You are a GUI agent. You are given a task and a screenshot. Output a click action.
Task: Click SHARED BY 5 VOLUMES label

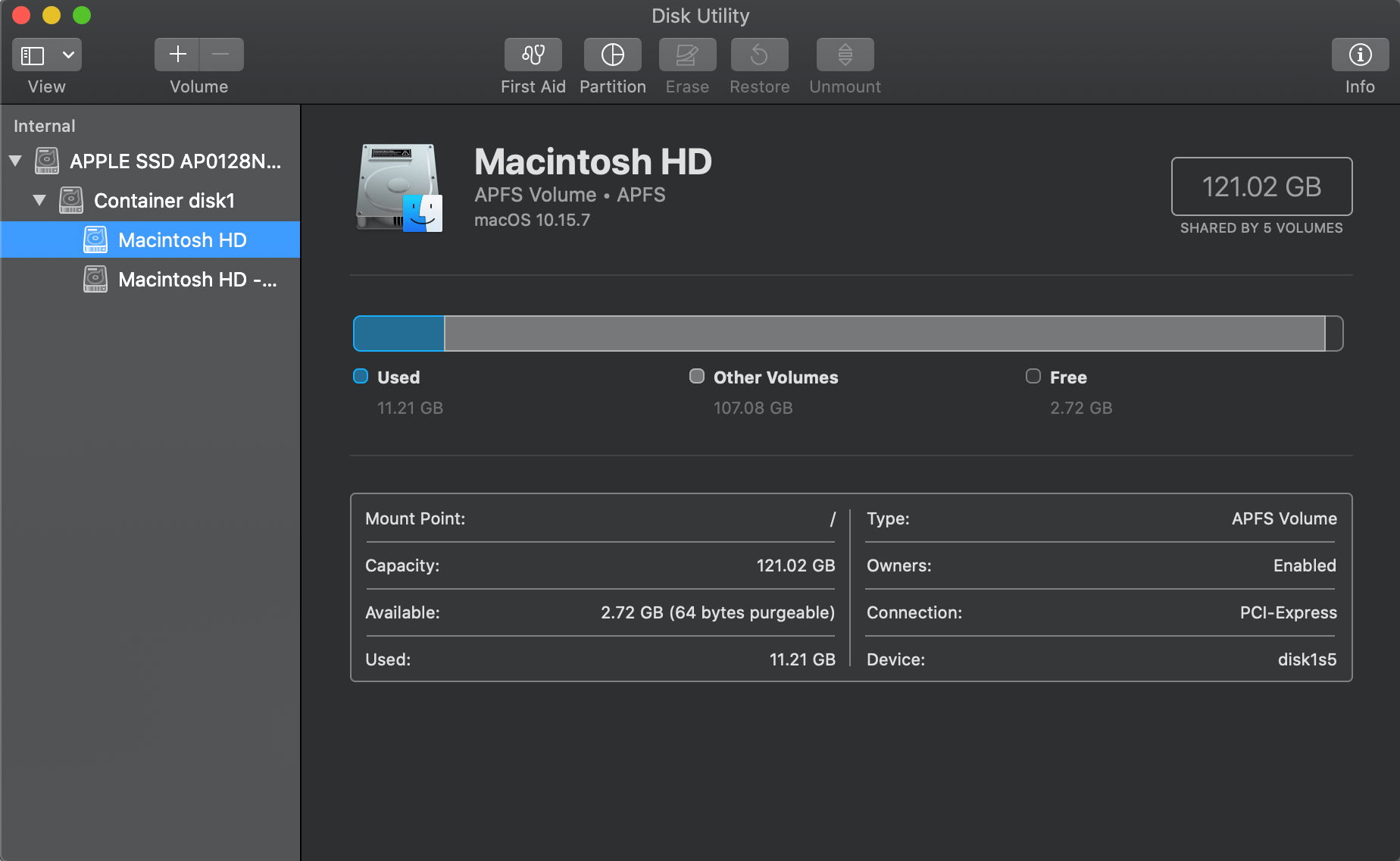(1261, 227)
